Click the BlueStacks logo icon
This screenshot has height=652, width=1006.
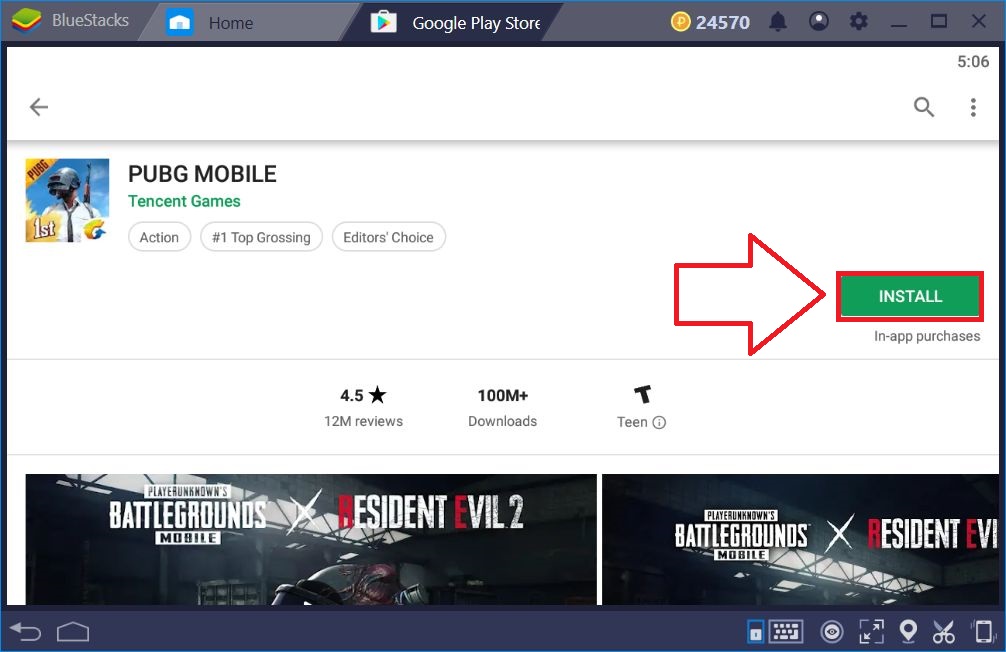(26, 21)
